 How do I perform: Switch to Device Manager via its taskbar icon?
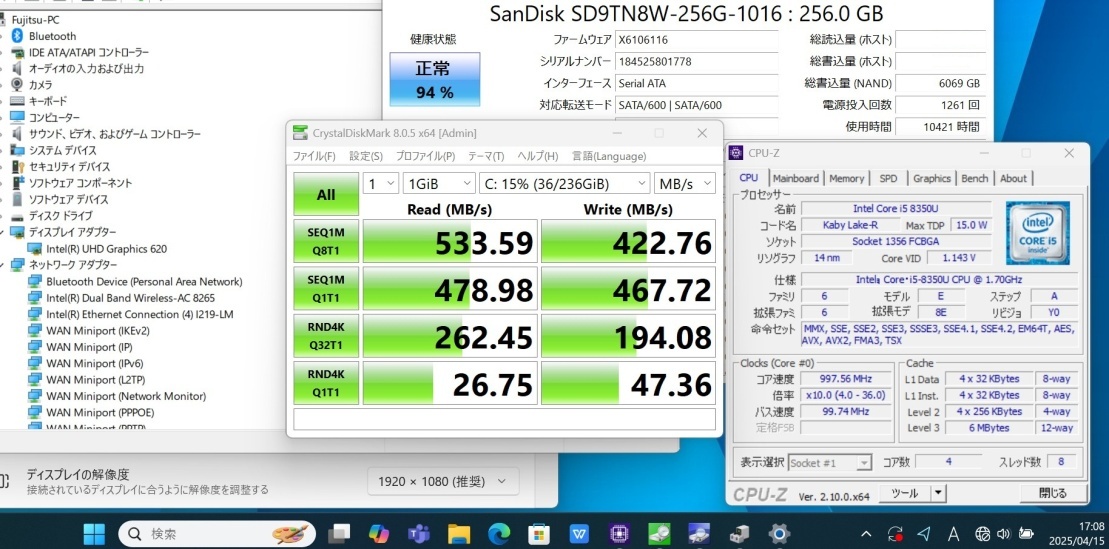[x=739, y=533]
